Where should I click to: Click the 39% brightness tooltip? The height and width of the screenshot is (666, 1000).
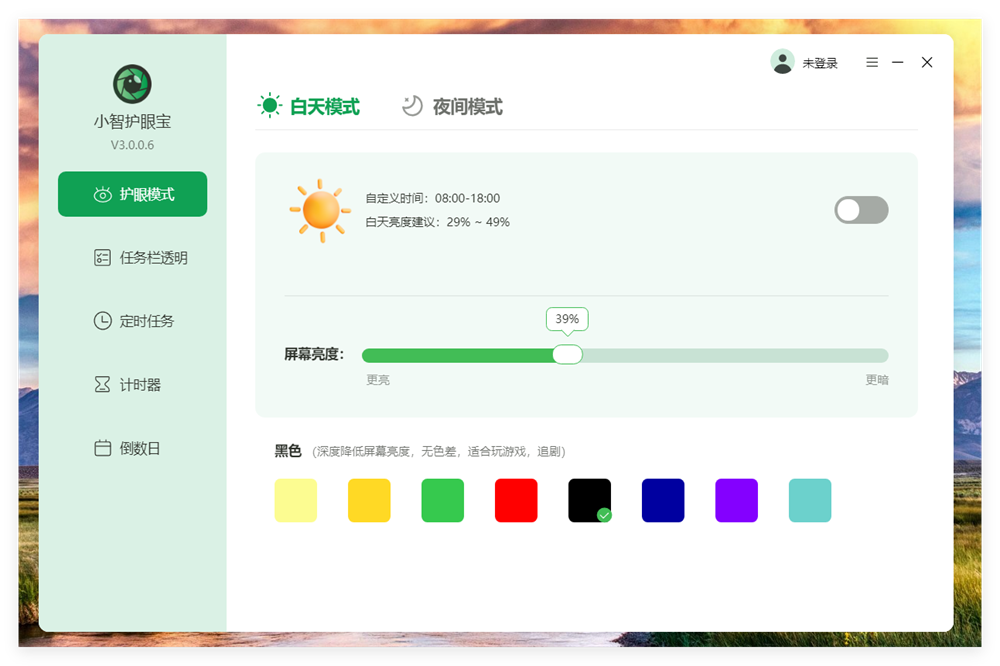(567, 319)
